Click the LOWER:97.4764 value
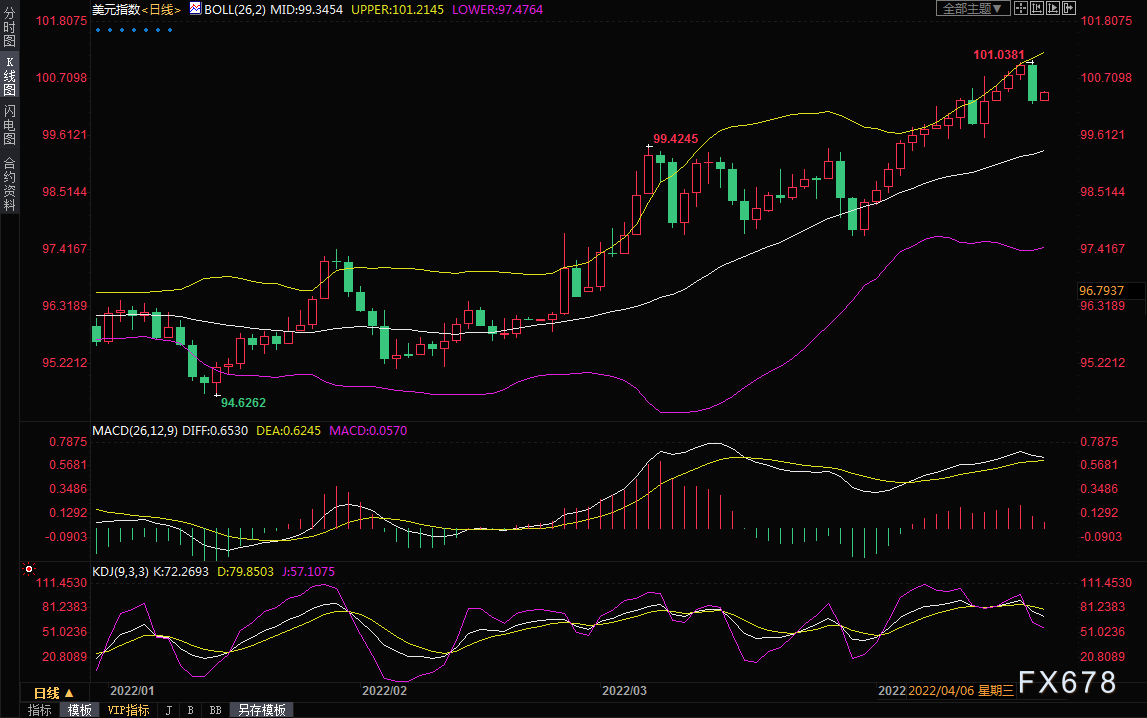 point(497,10)
